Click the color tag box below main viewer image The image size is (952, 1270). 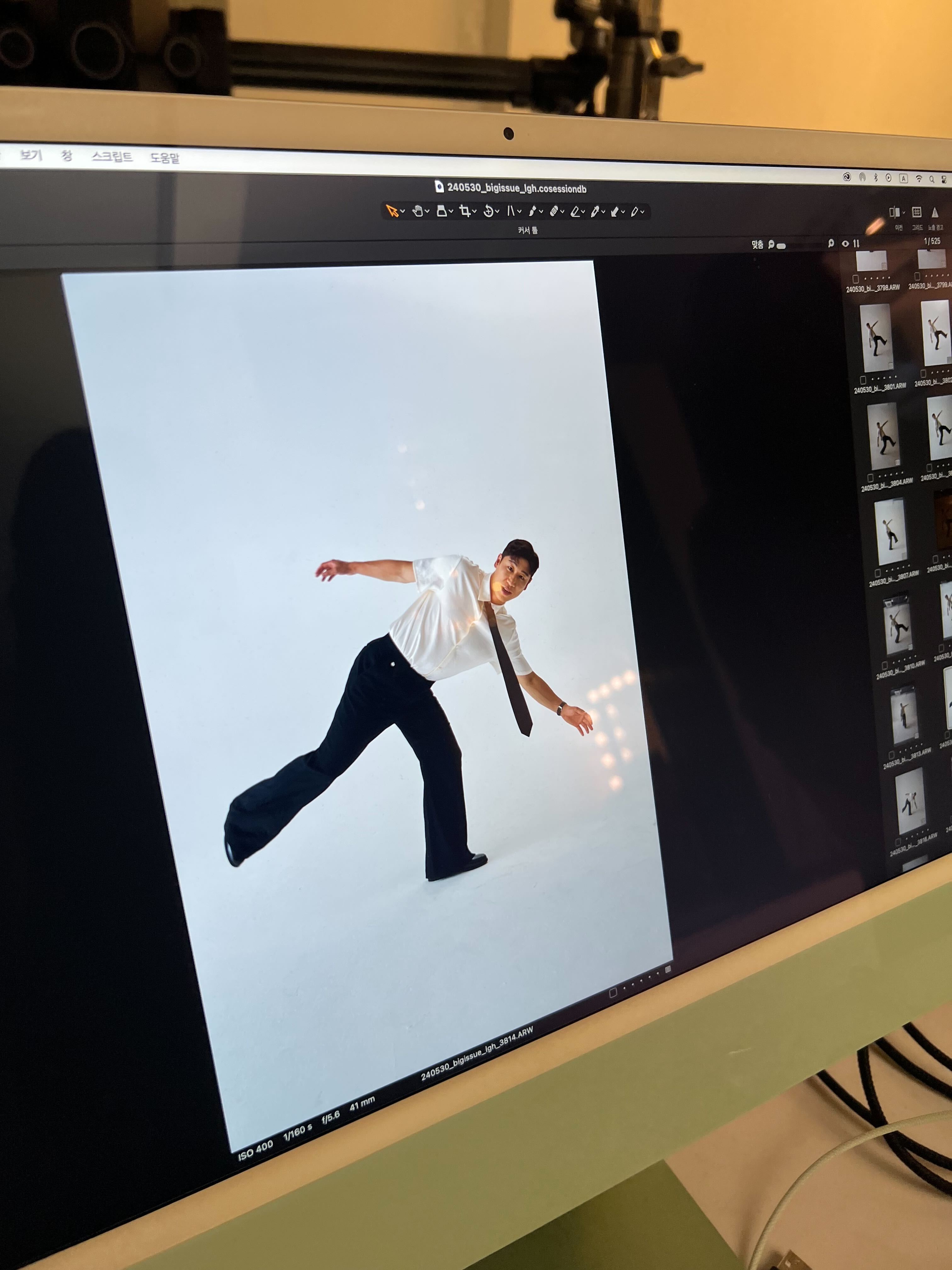tap(613, 992)
